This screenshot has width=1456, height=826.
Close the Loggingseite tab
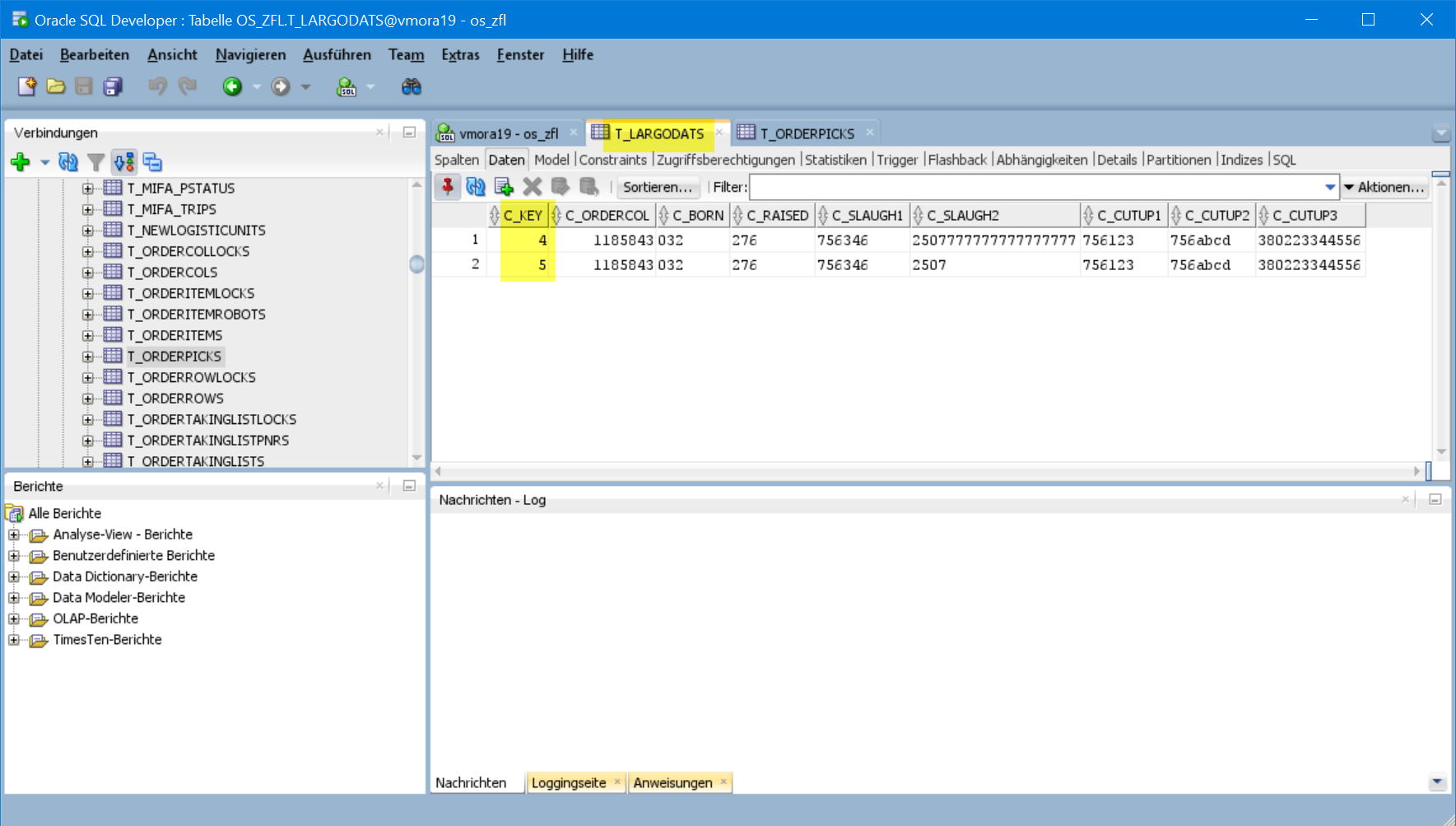click(617, 782)
